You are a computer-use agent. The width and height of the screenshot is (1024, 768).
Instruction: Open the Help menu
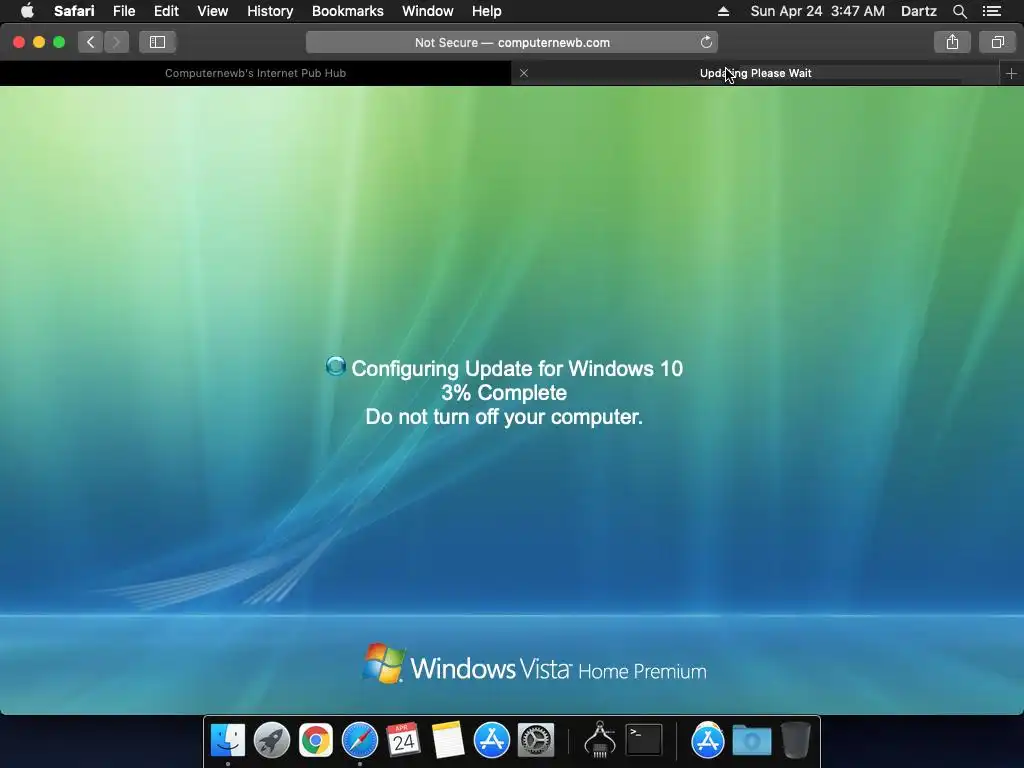[x=487, y=11]
